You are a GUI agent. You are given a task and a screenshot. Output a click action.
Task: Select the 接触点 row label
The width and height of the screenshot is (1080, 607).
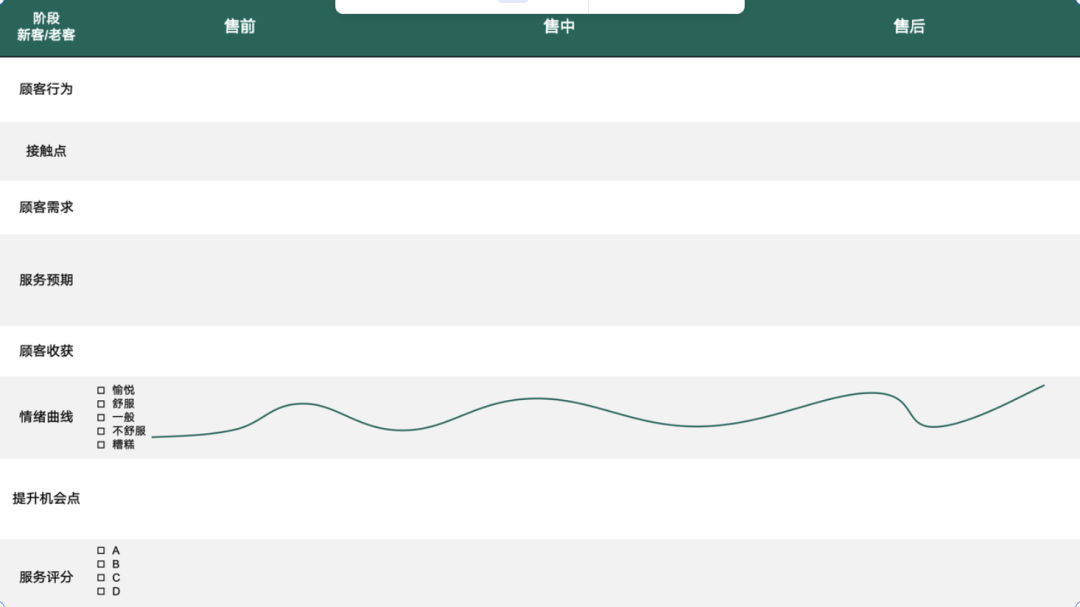(46, 151)
